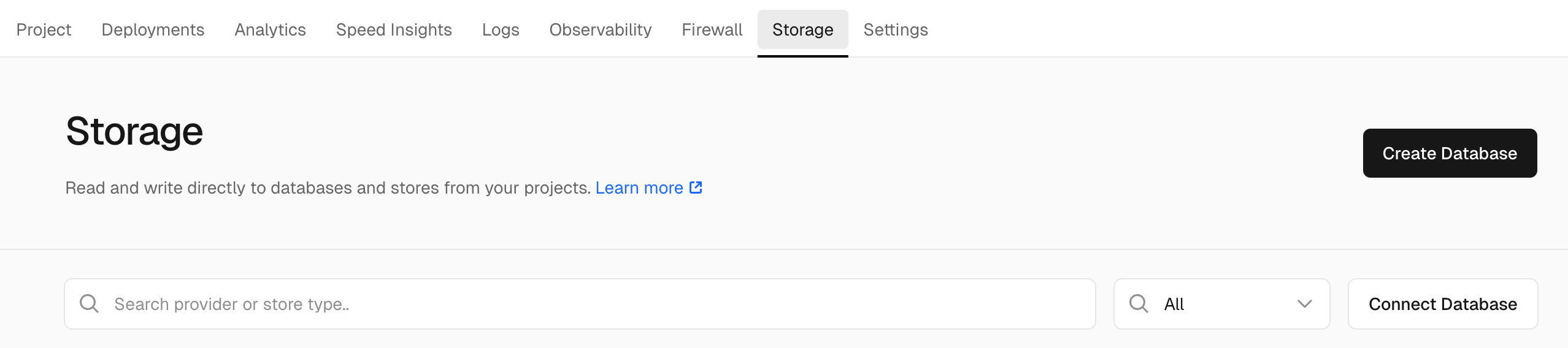The image size is (1568, 348).
Task: Navigate to the Settings tab
Action: [x=896, y=29]
